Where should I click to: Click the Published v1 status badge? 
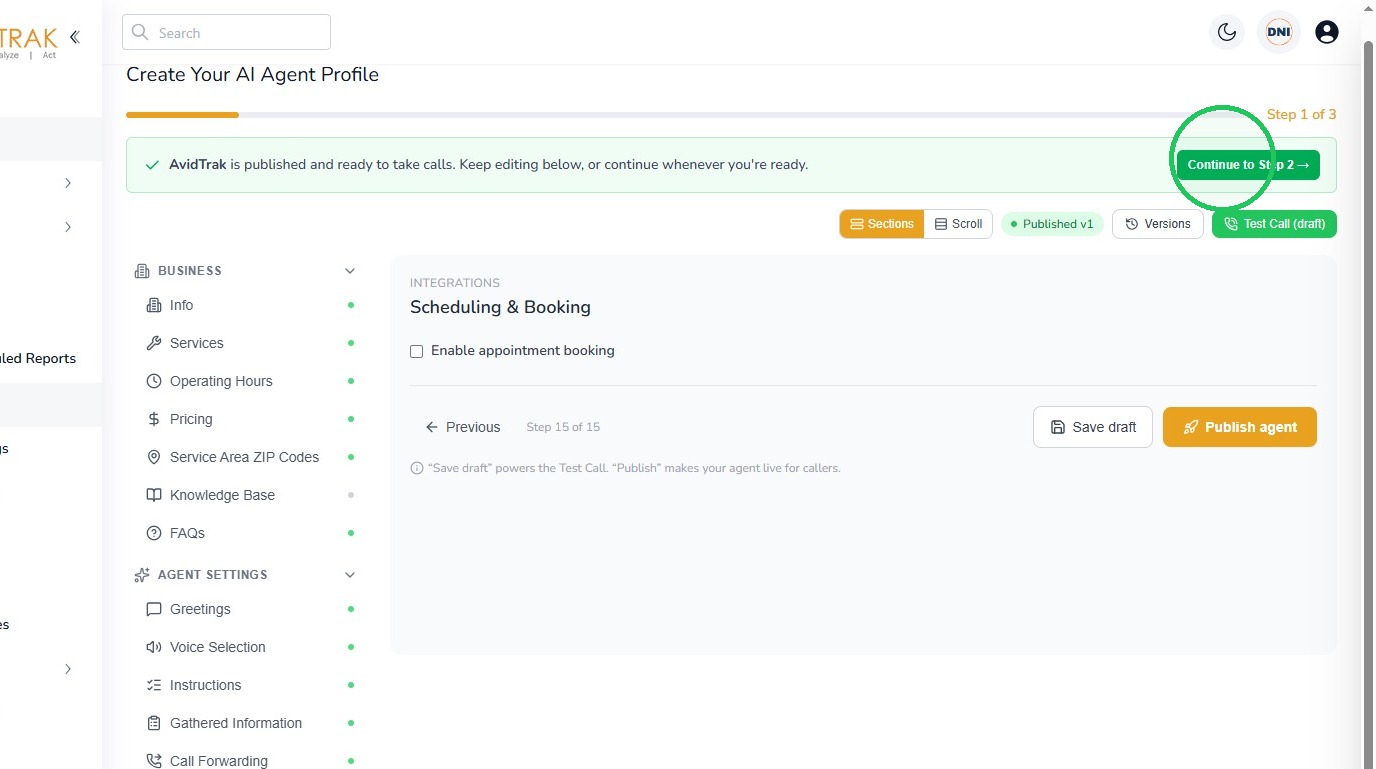coord(1052,224)
